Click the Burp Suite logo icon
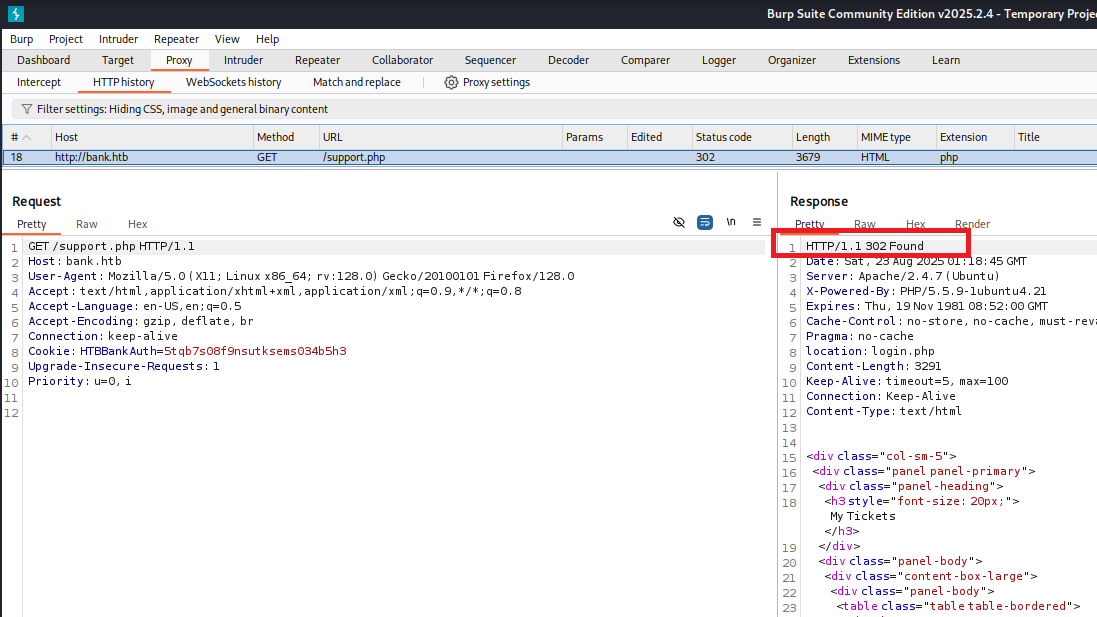Viewport: 1097px width, 617px height. (16, 14)
